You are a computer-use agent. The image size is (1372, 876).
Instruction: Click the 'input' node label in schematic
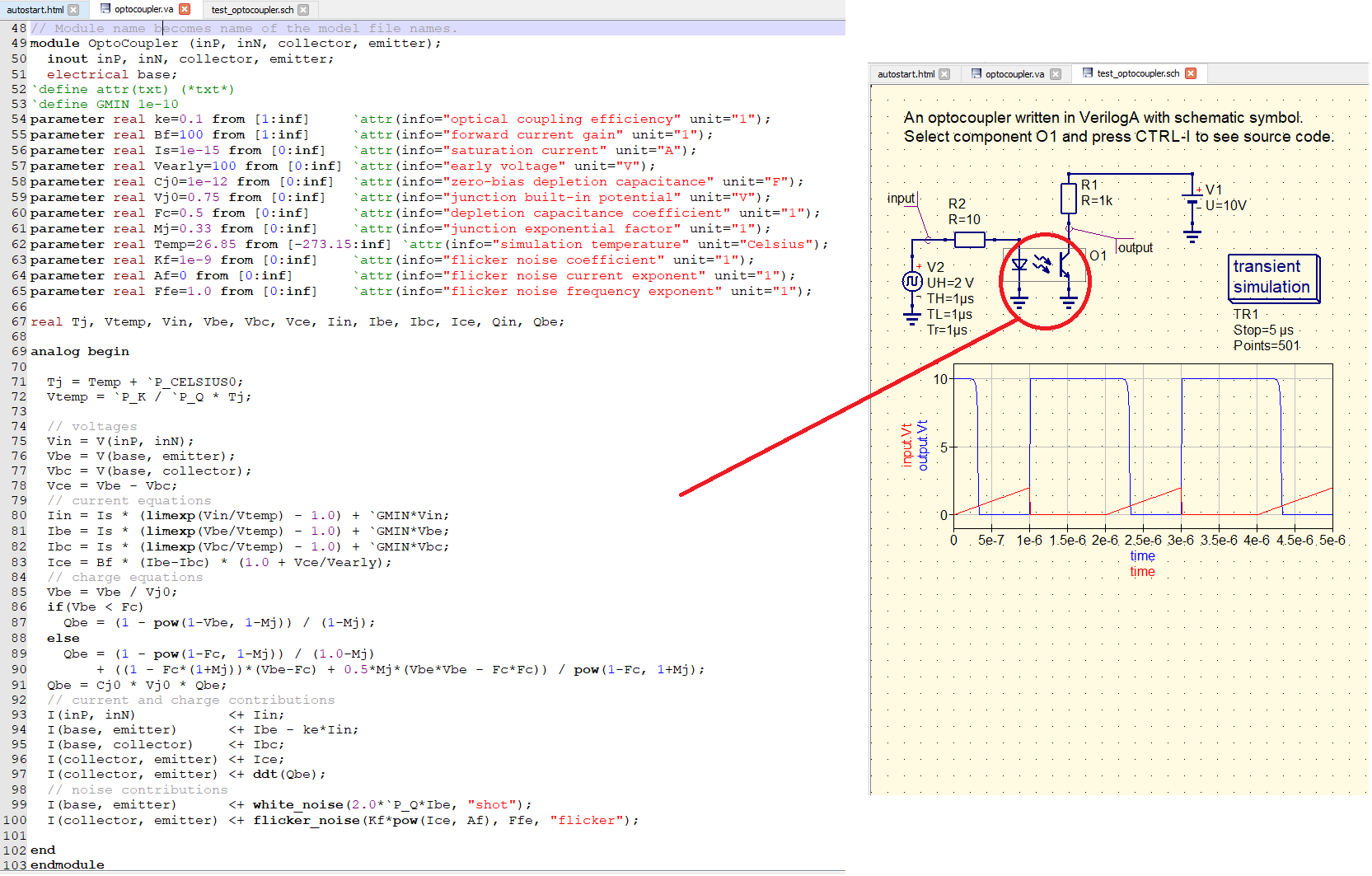click(901, 199)
